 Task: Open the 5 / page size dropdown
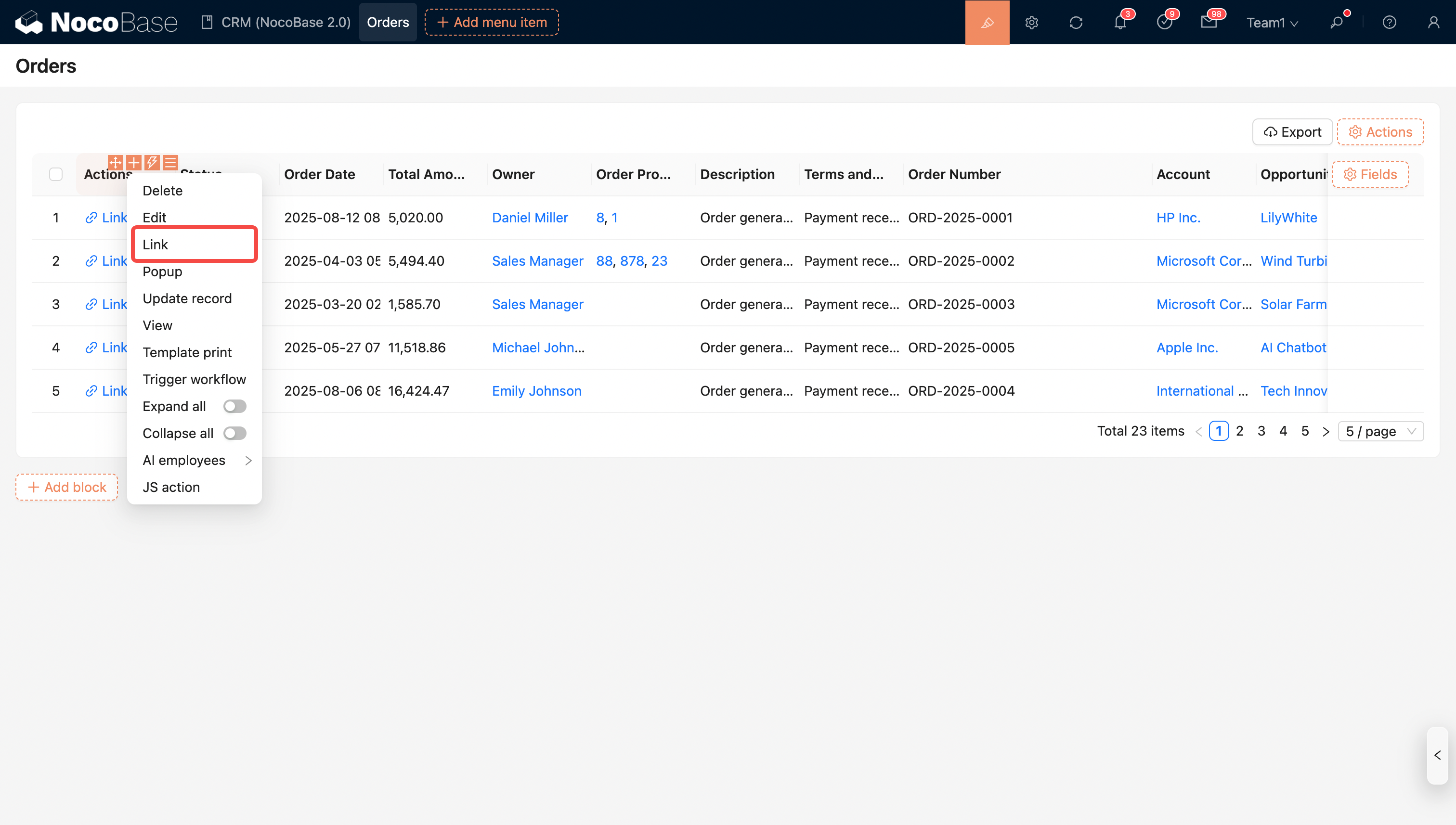(1380, 431)
